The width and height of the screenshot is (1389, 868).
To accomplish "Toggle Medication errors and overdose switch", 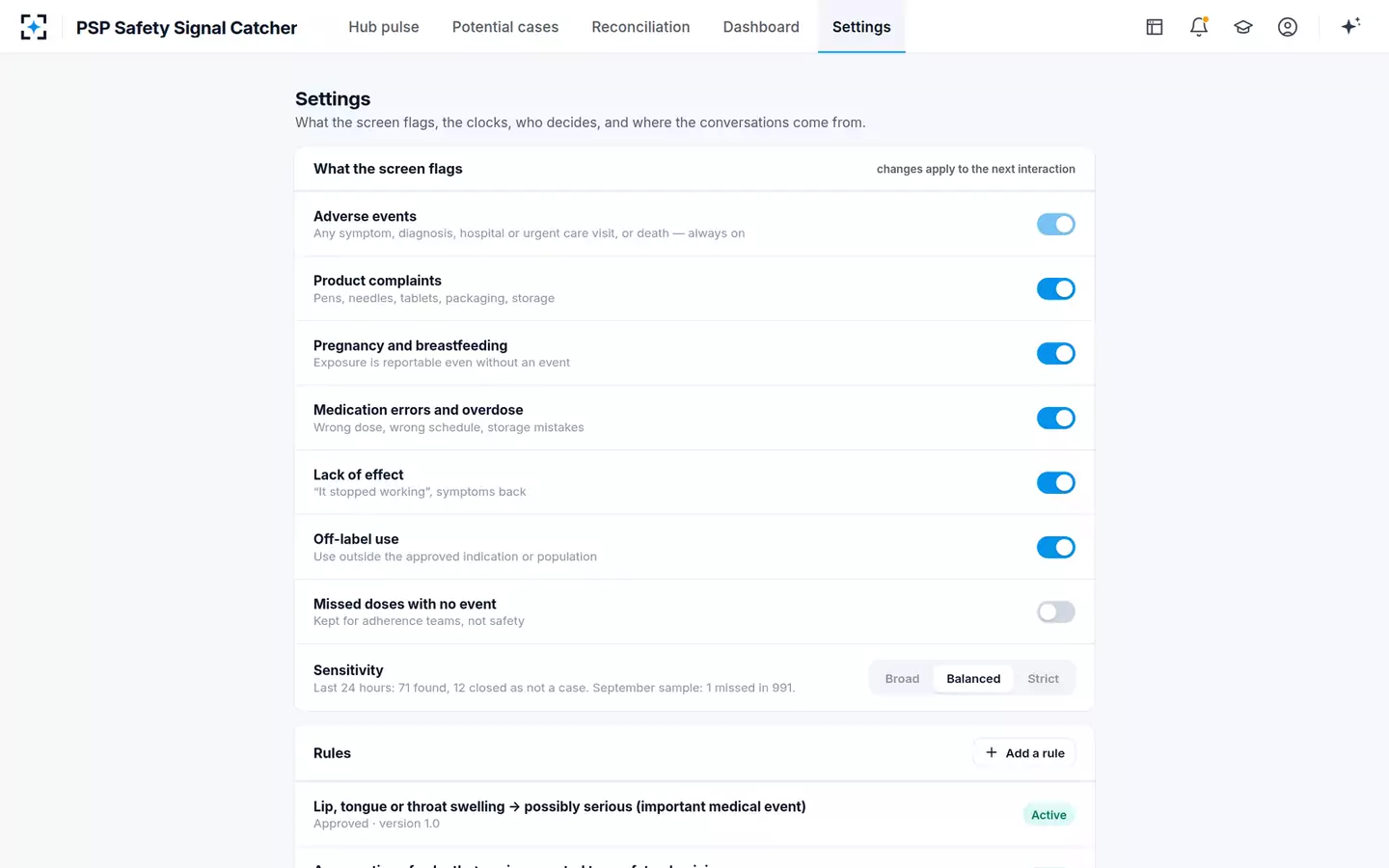I will pos(1056,419).
